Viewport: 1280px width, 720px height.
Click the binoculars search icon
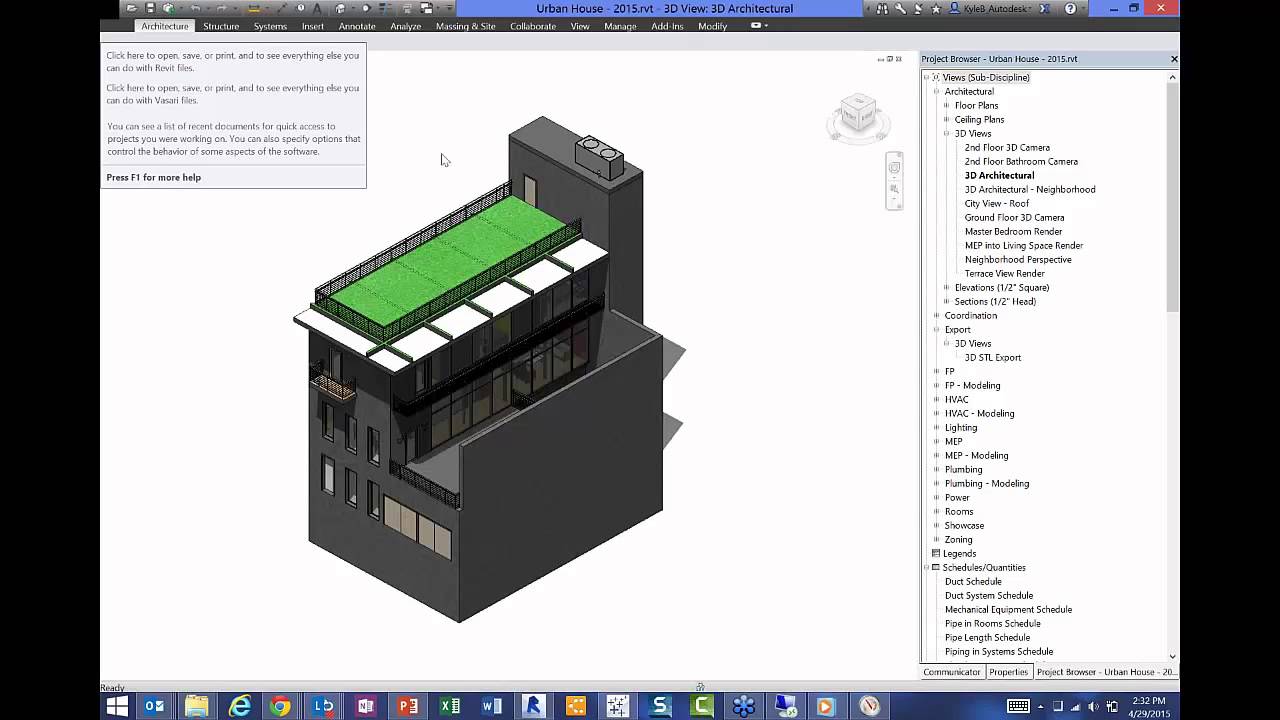click(882, 8)
